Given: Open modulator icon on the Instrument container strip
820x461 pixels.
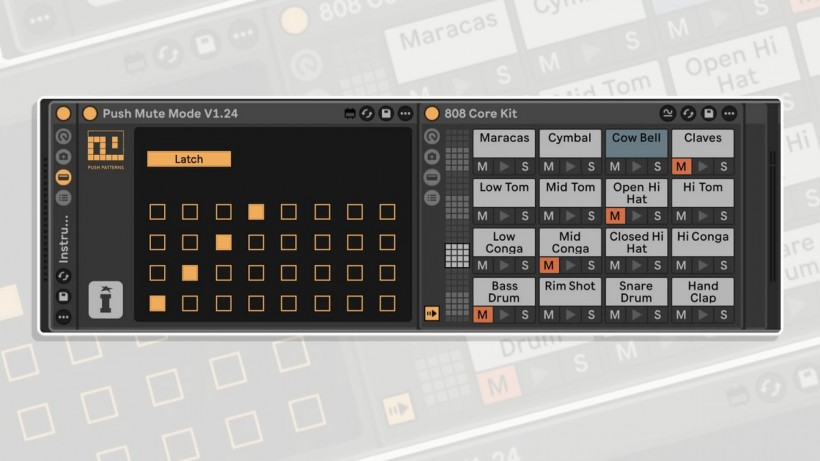Looking at the screenshot, I should click(x=63, y=136).
